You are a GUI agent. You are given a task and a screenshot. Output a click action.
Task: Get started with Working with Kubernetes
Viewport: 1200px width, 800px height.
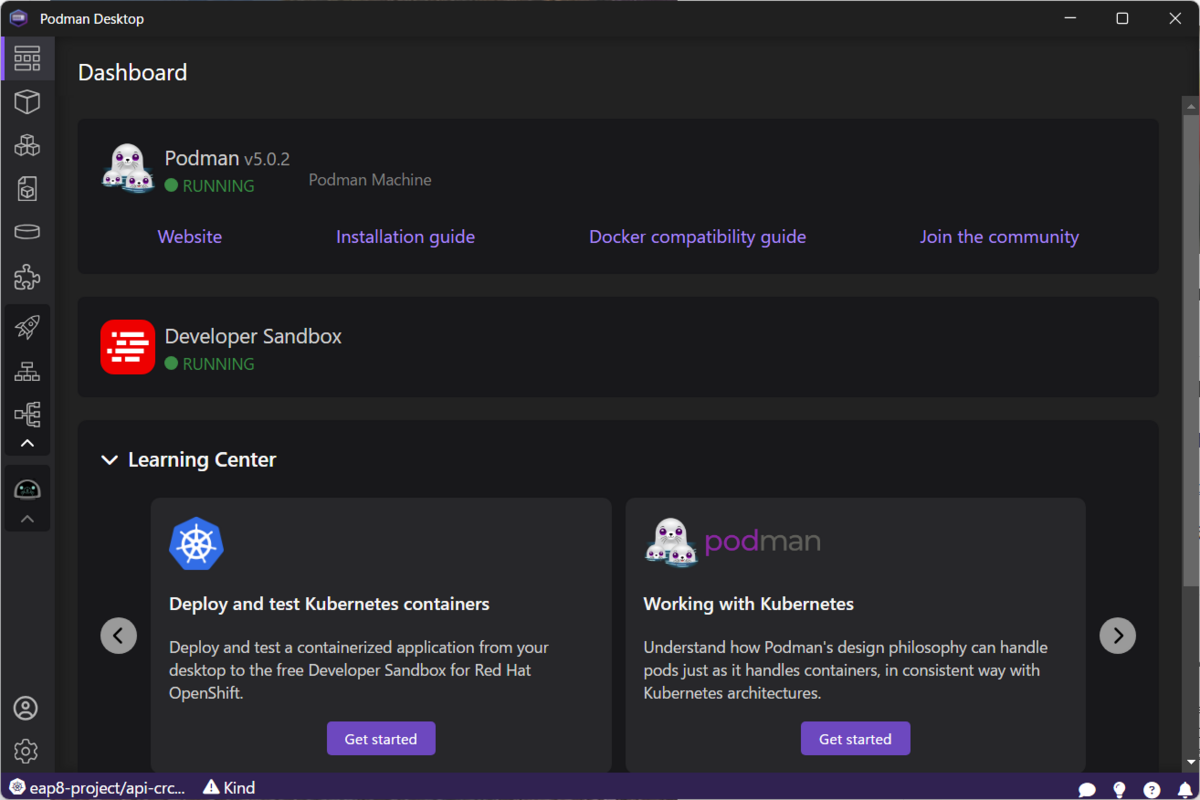point(855,739)
